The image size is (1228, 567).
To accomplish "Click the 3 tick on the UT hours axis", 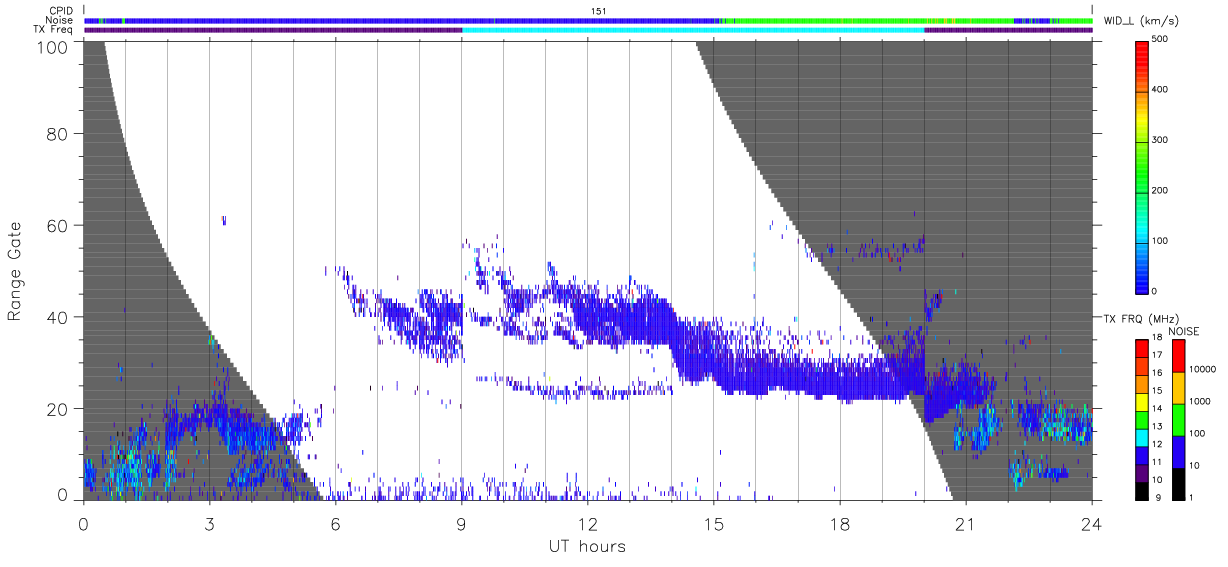I will tap(209, 523).
